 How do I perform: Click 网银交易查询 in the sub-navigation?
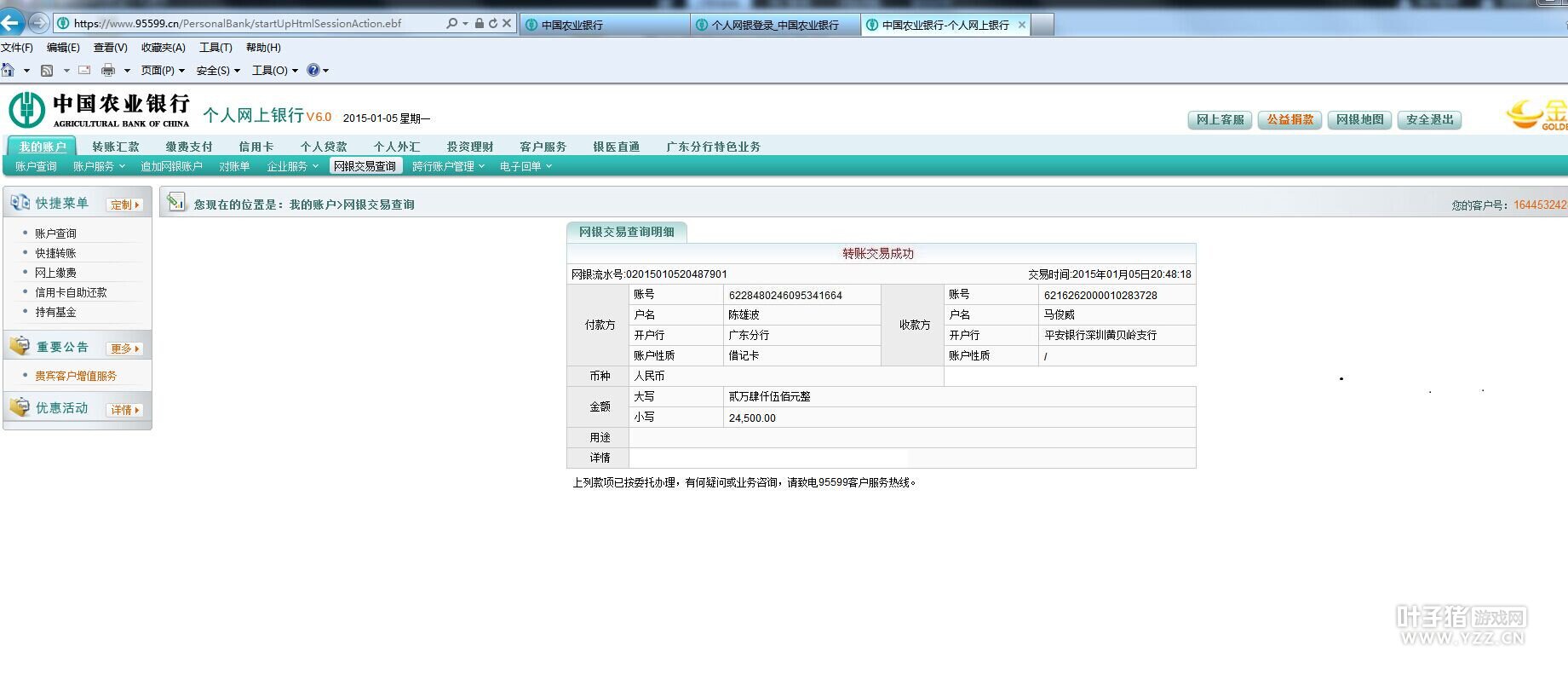tap(365, 166)
